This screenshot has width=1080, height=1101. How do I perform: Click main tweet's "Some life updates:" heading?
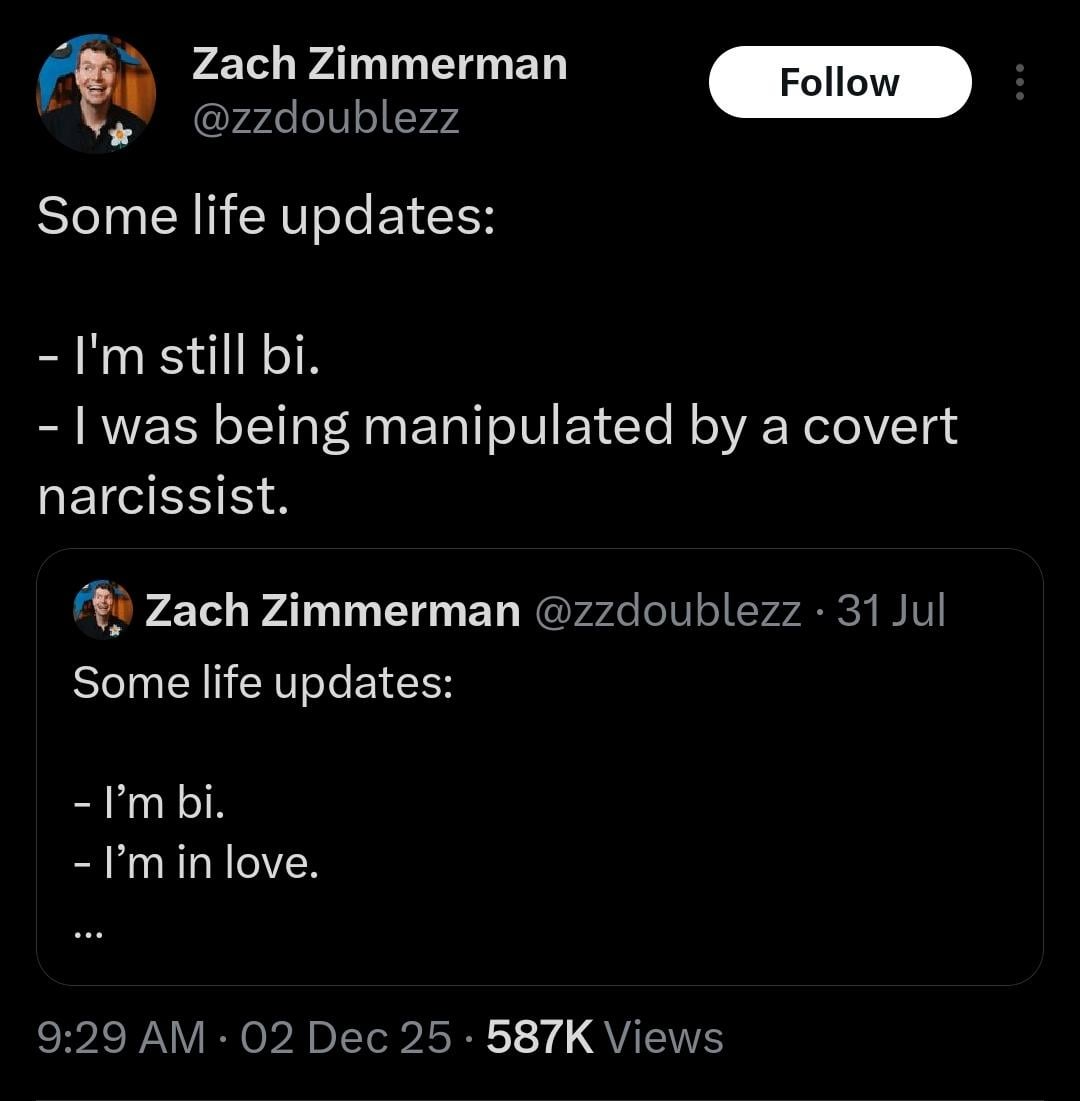point(266,216)
